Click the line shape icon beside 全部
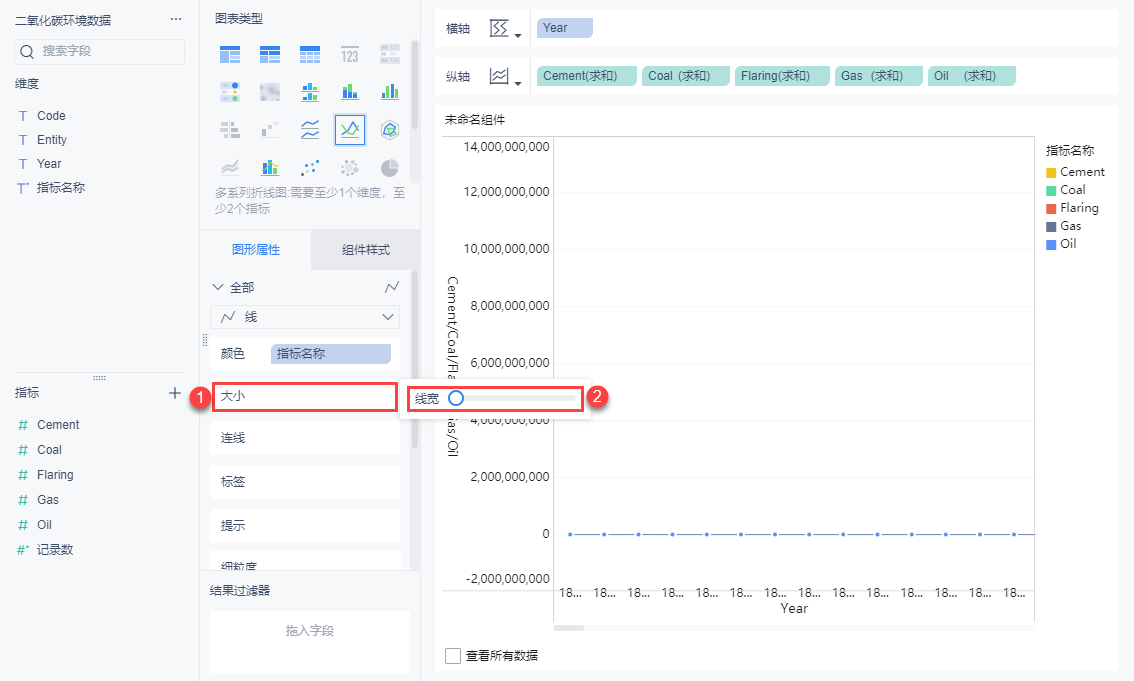 coord(391,288)
